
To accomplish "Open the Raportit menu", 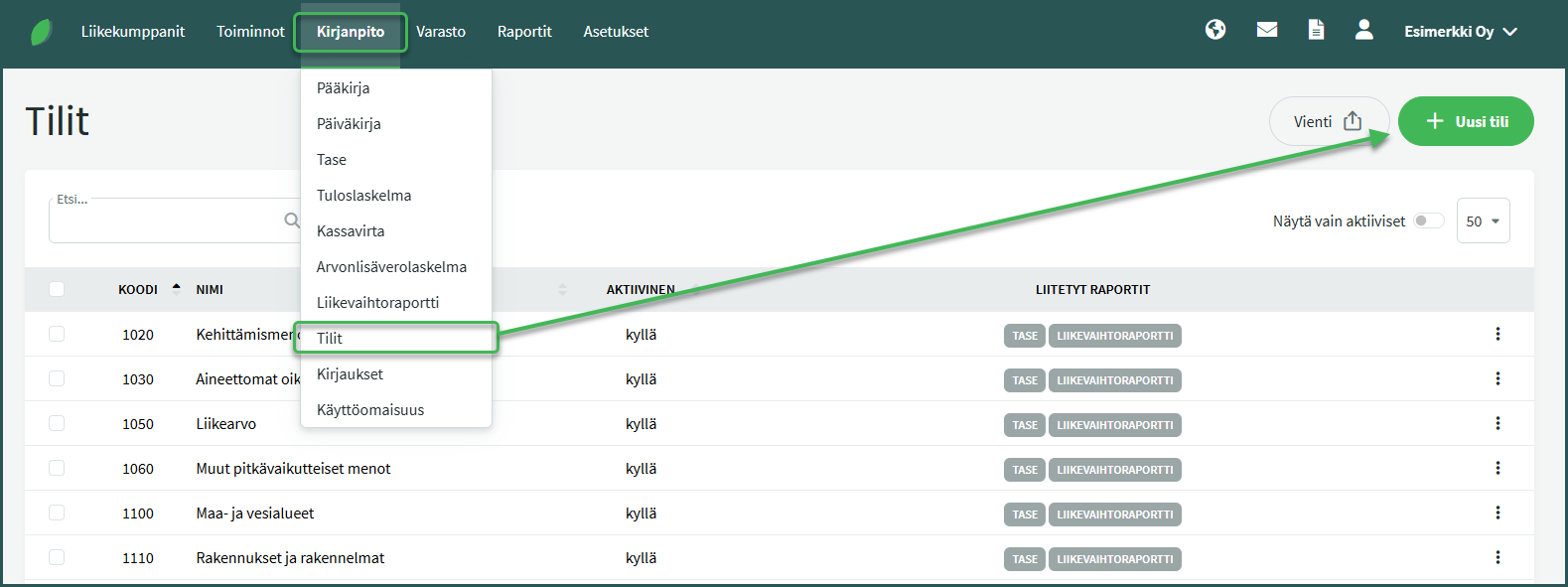I will (524, 32).
